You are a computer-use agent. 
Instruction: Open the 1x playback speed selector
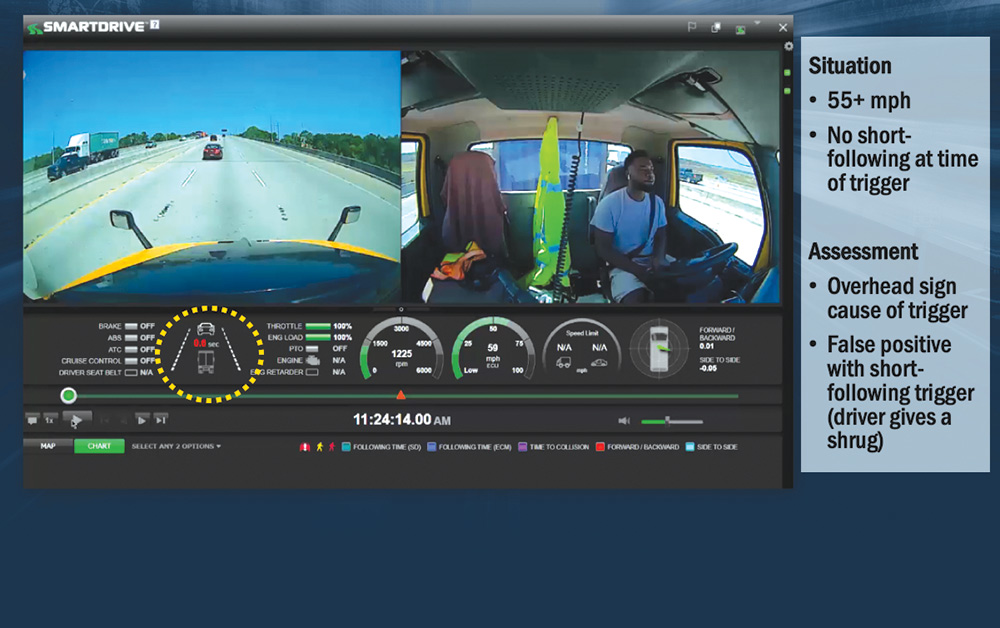(x=49, y=420)
